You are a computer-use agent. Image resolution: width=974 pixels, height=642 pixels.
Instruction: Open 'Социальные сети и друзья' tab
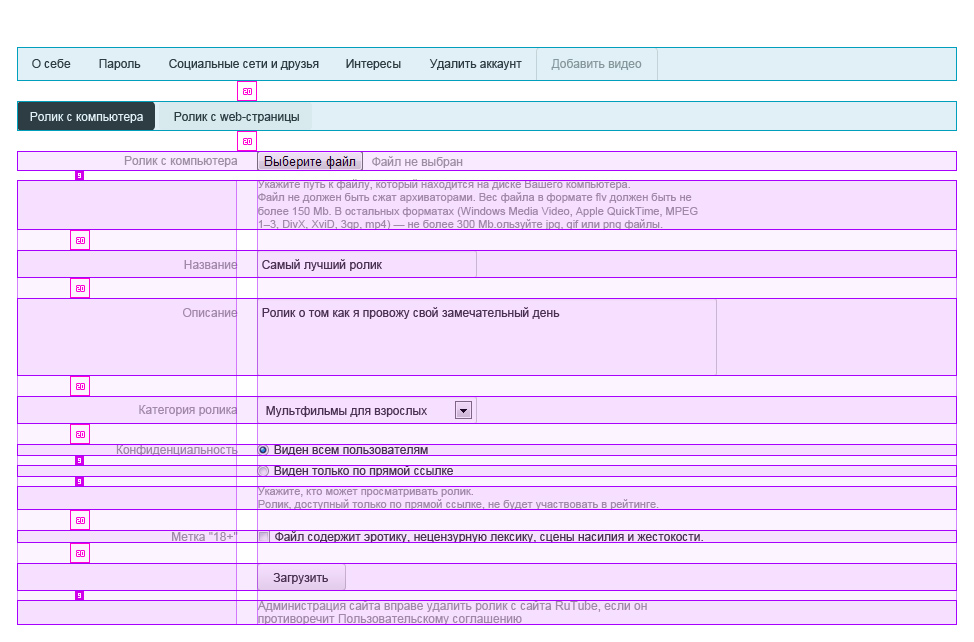(244, 64)
